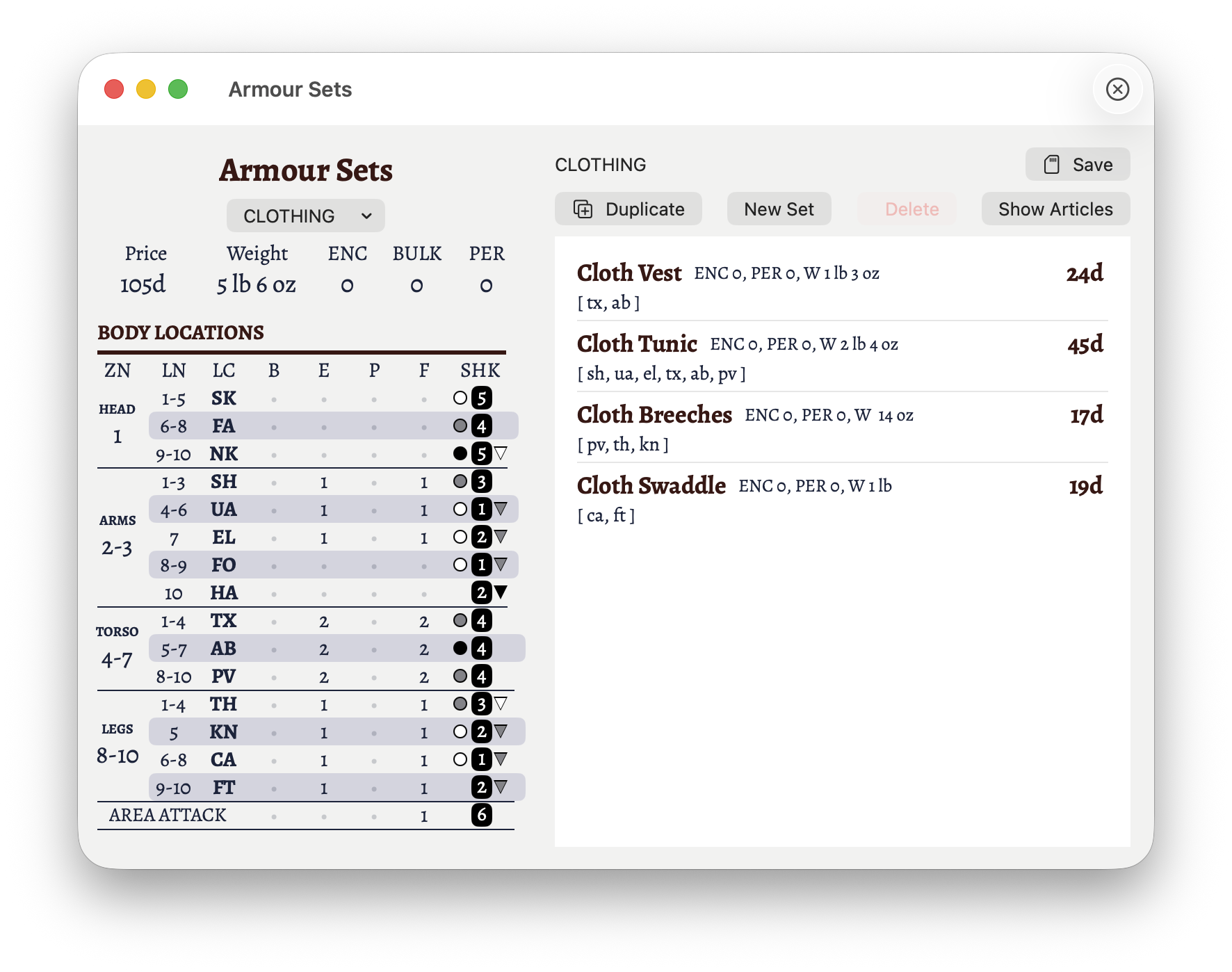Click the shock badge 6 on AREA ATTACK row
This screenshot has width=1232, height=972.
click(x=483, y=815)
